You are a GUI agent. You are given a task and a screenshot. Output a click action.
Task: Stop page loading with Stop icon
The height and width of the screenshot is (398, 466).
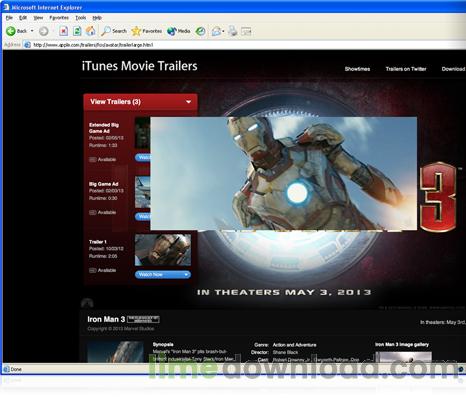pos(63,31)
